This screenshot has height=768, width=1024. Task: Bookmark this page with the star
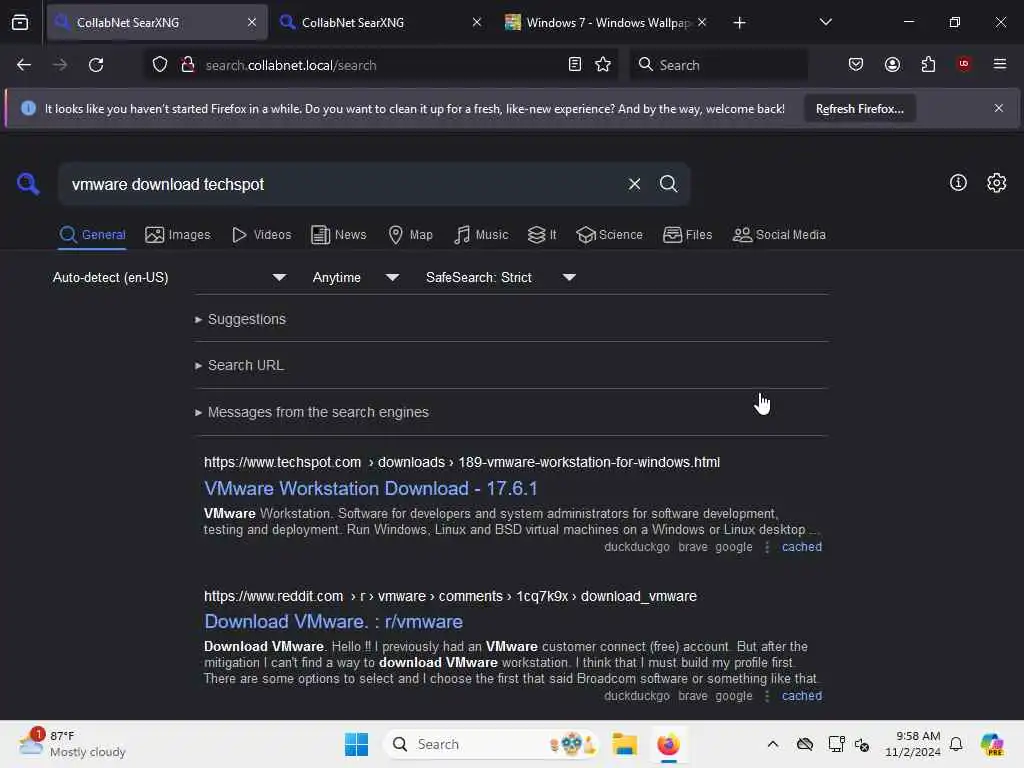(x=603, y=65)
